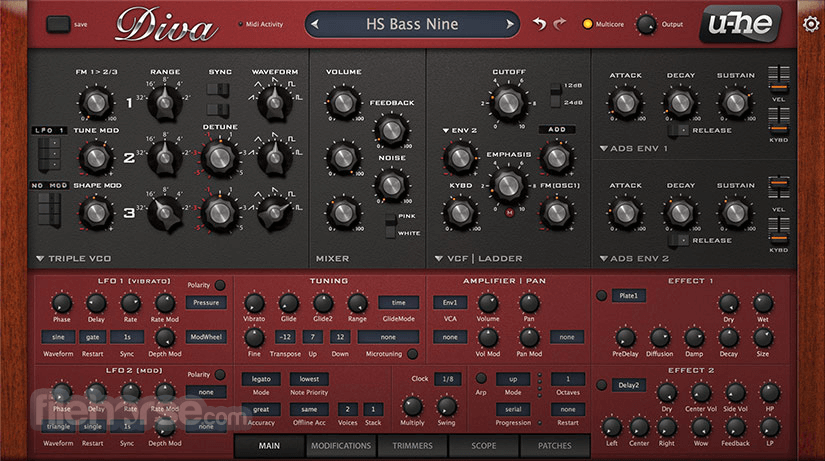The height and width of the screenshot is (461, 825).
Task: Toggle the Pink/White noise switch
Action: point(390,225)
